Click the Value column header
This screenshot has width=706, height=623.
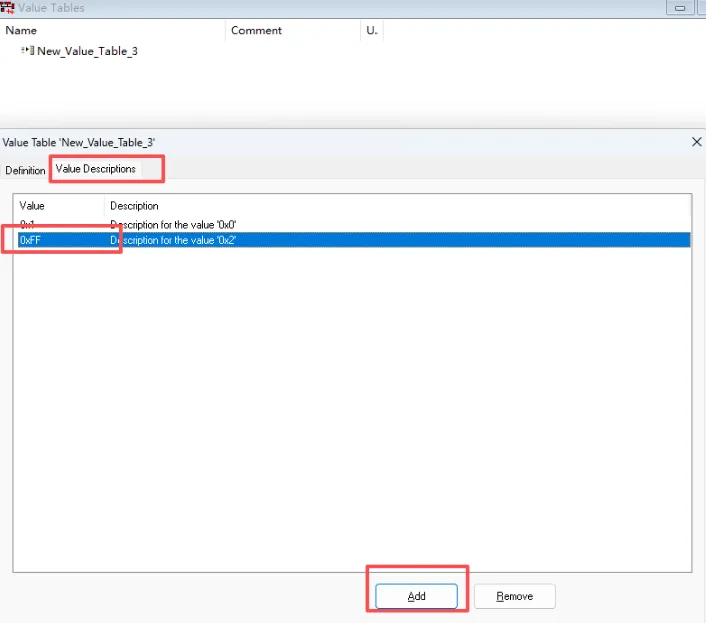coord(32,206)
